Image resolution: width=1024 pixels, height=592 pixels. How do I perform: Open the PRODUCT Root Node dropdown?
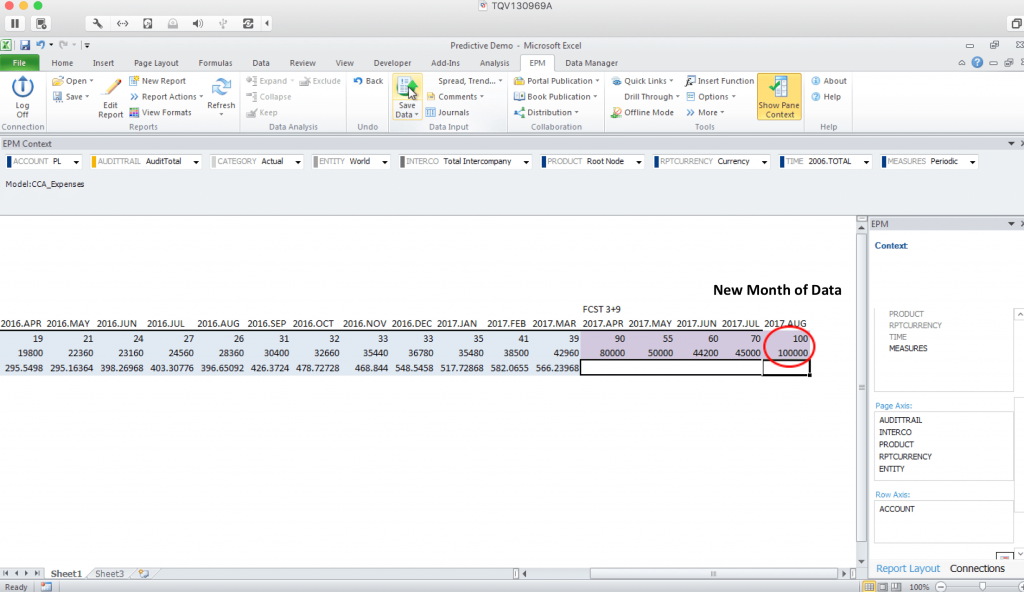point(639,162)
